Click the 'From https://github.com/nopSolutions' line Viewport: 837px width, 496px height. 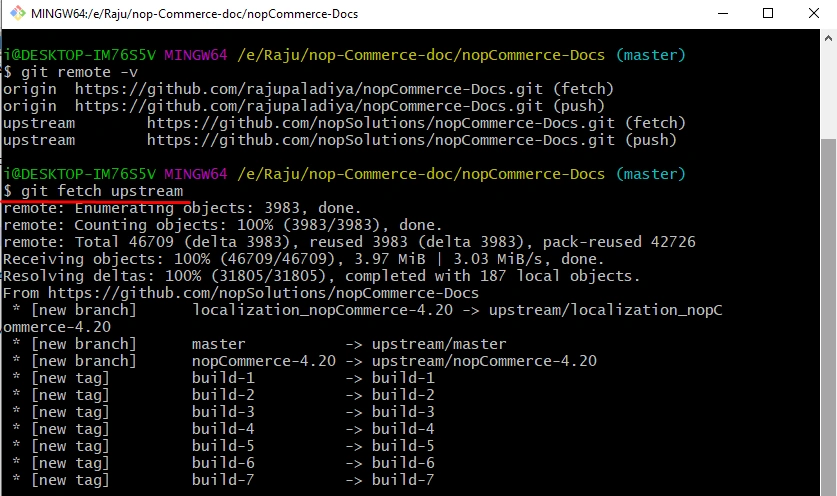tap(241, 293)
